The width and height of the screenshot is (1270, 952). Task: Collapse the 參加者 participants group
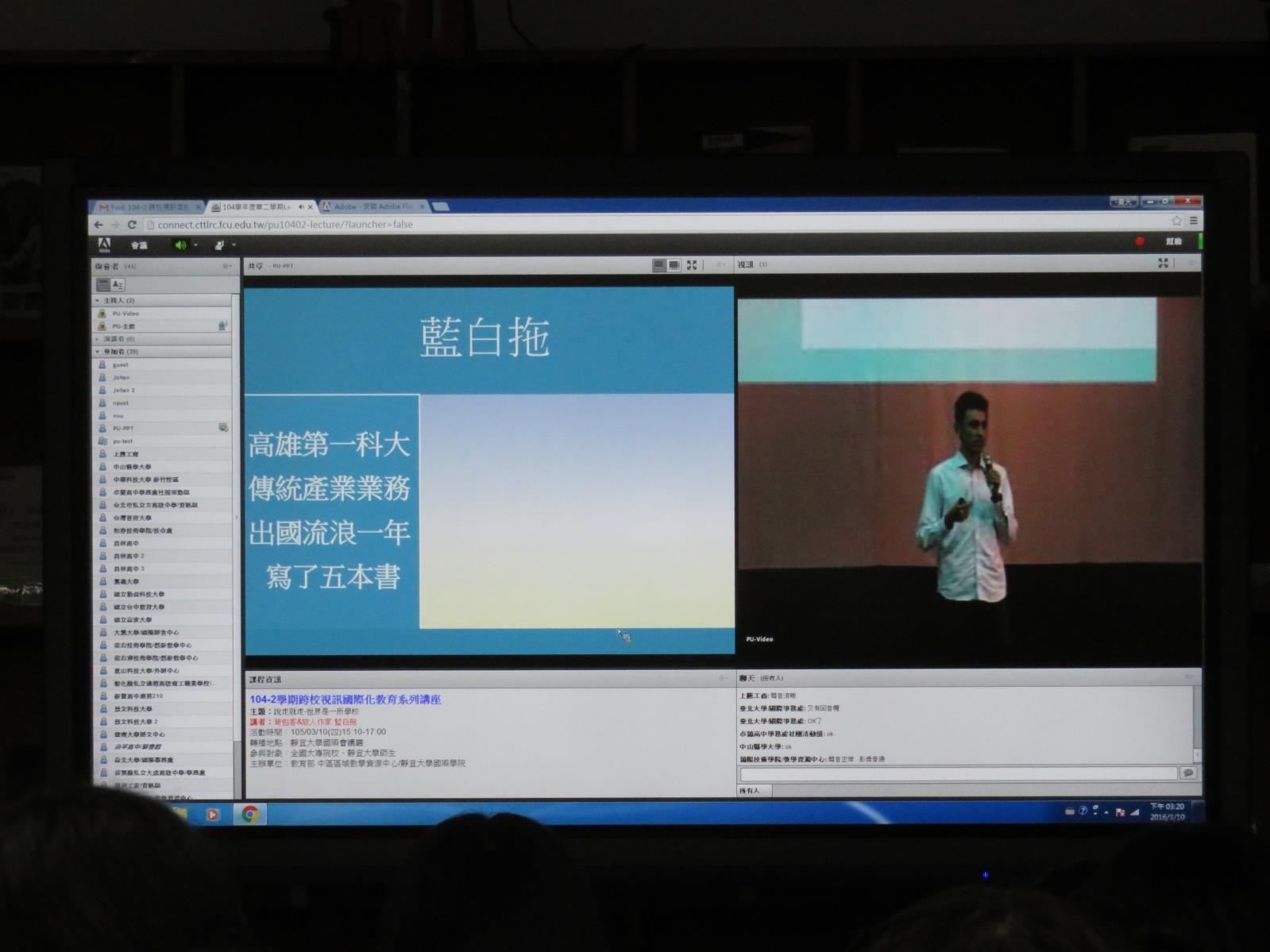[x=98, y=352]
